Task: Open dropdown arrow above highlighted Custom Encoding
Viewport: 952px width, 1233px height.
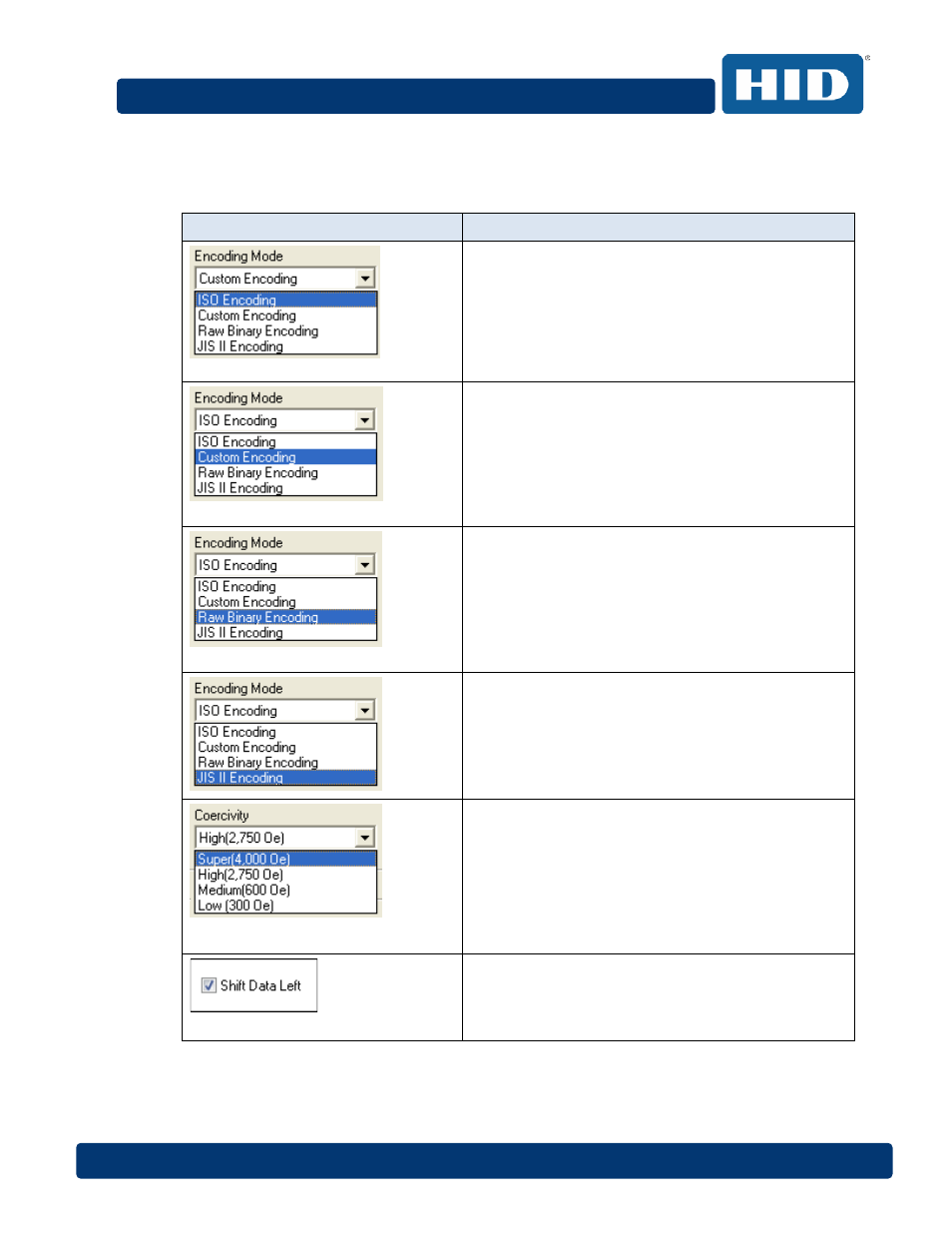Action: pyautogui.click(x=365, y=420)
